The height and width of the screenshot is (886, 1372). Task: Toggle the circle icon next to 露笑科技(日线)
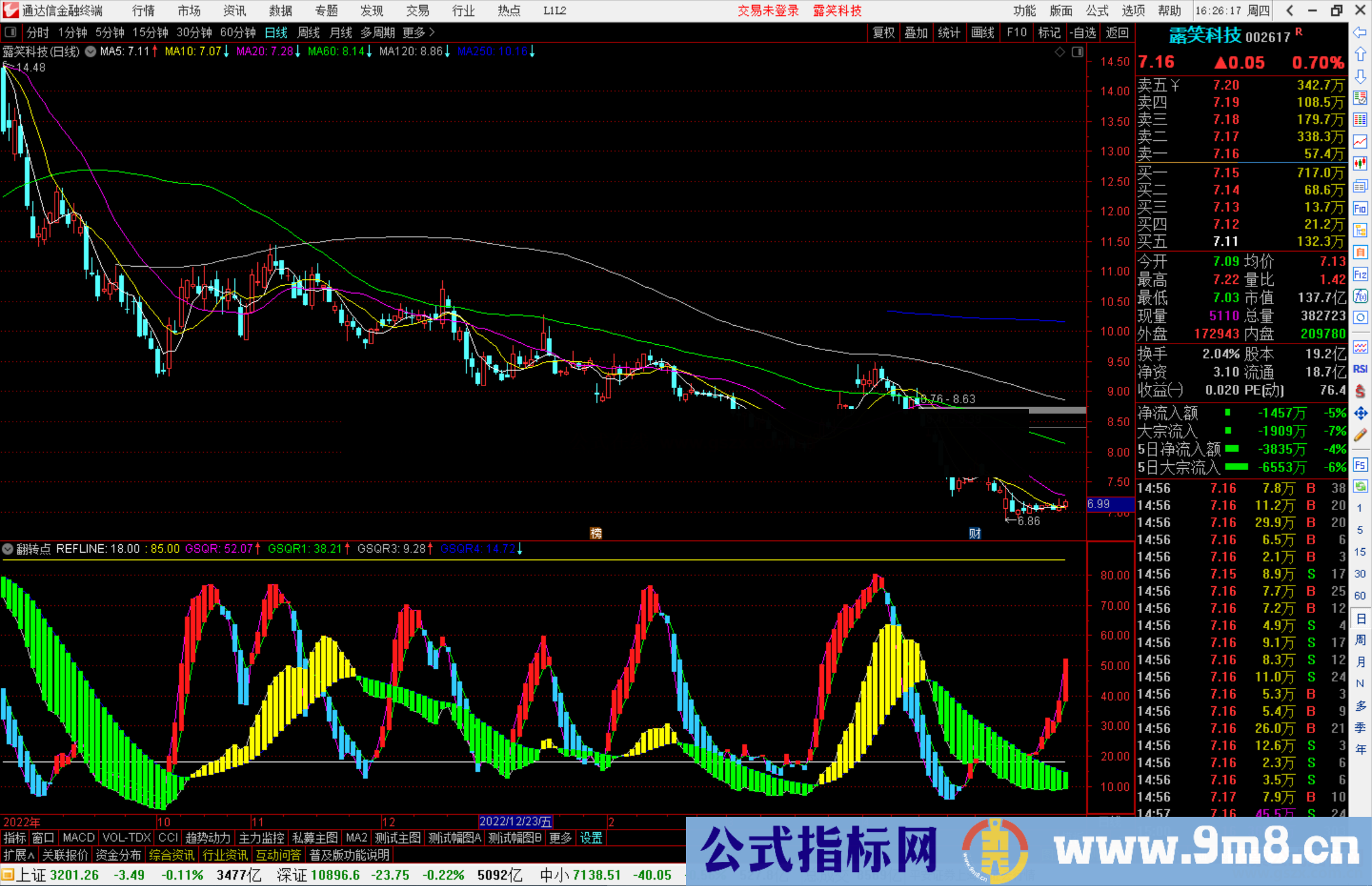point(90,52)
